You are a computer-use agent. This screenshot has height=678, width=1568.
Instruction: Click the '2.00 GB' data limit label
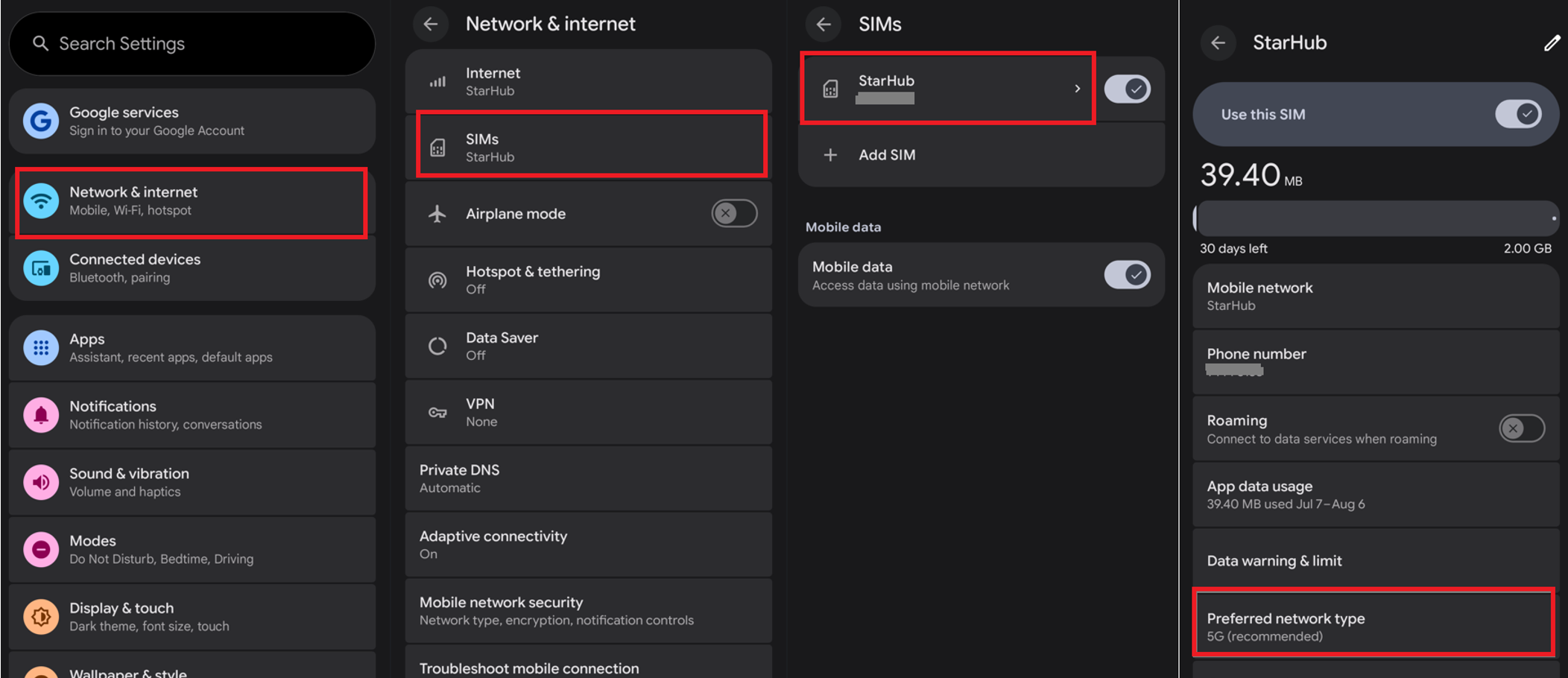tap(1528, 249)
